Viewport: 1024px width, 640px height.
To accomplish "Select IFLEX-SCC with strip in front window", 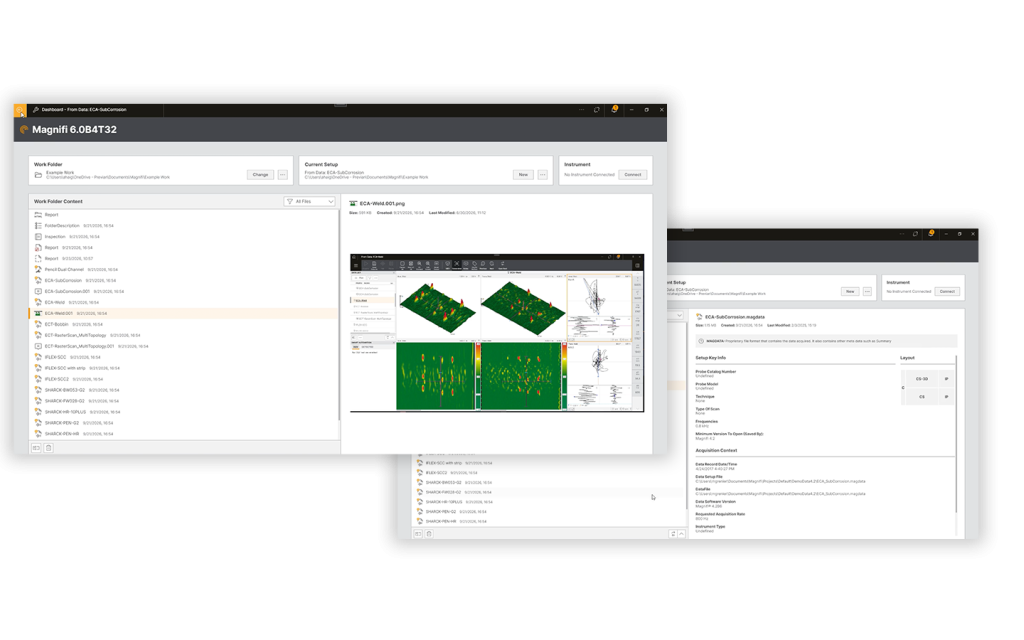I will click(x=184, y=368).
